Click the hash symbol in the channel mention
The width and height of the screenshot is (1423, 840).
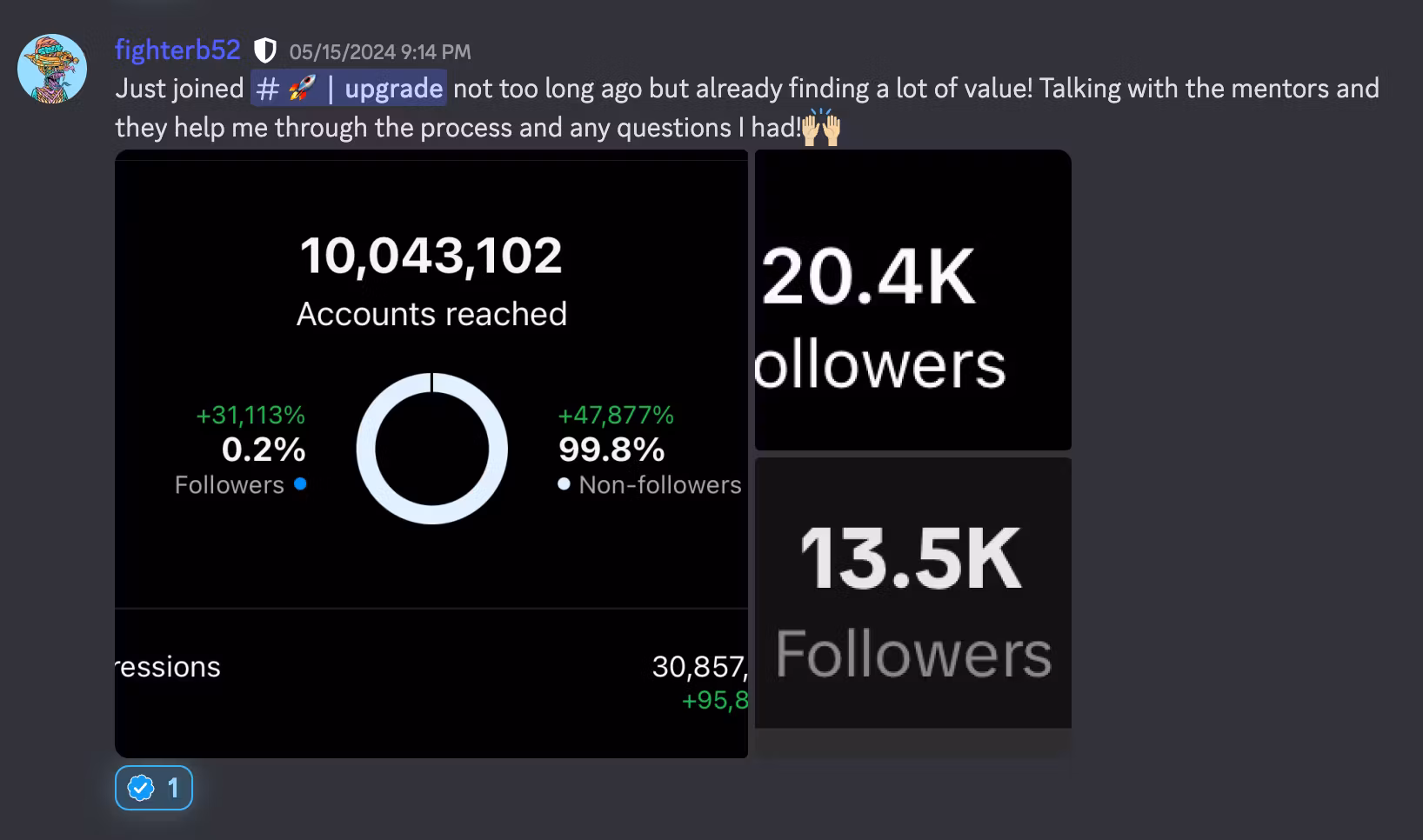pyautogui.click(x=267, y=89)
